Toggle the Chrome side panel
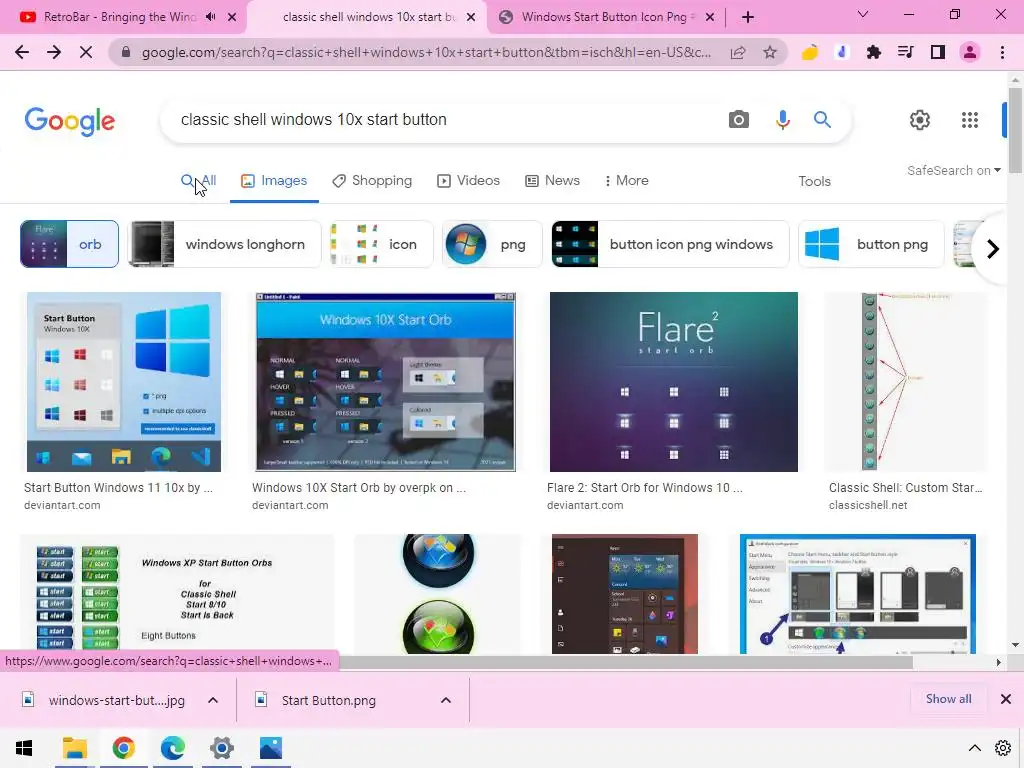1024x768 pixels. (937, 52)
